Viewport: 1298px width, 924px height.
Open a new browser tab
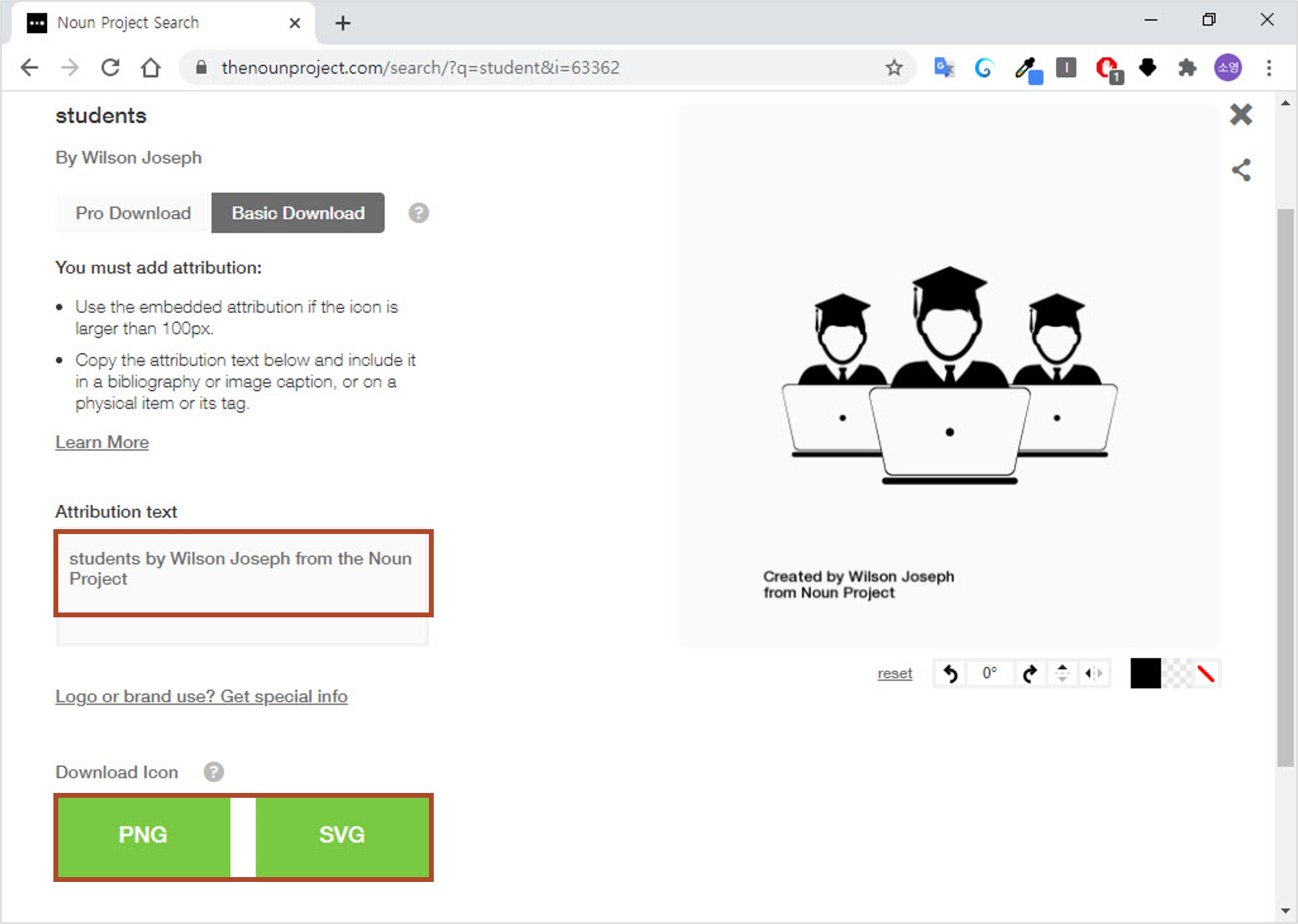tap(343, 23)
